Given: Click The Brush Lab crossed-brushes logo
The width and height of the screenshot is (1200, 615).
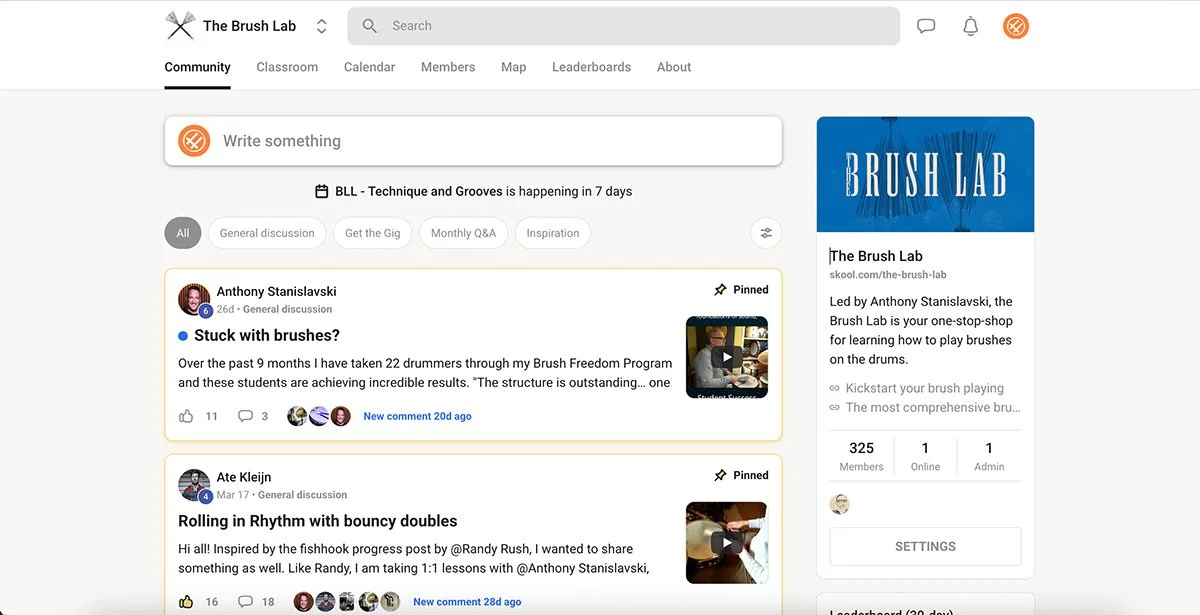Looking at the screenshot, I should tap(180, 26).
